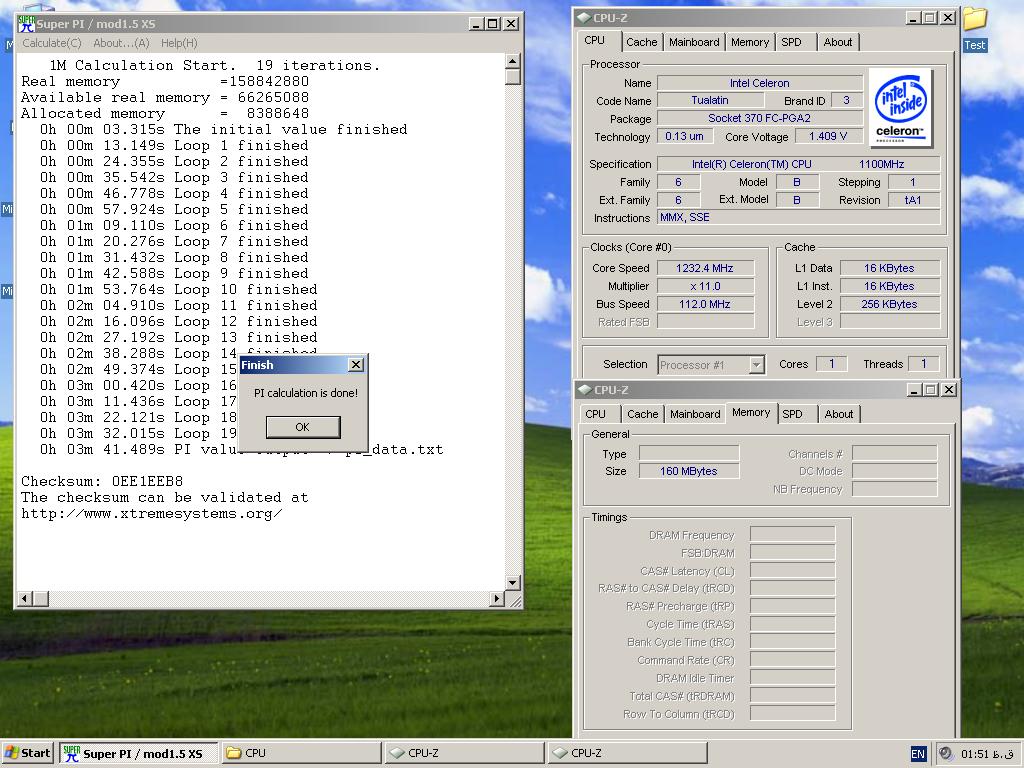Expand the Processor #1 selection dropdown
Viewport: 1024px width, 768px height.
[756, 364]
